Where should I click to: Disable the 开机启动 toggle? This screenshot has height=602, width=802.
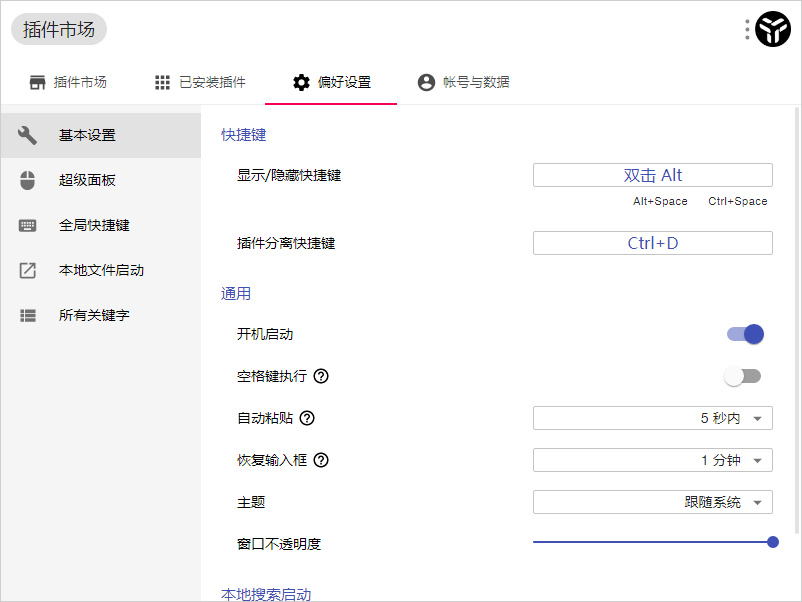click(x=744, y=334)
